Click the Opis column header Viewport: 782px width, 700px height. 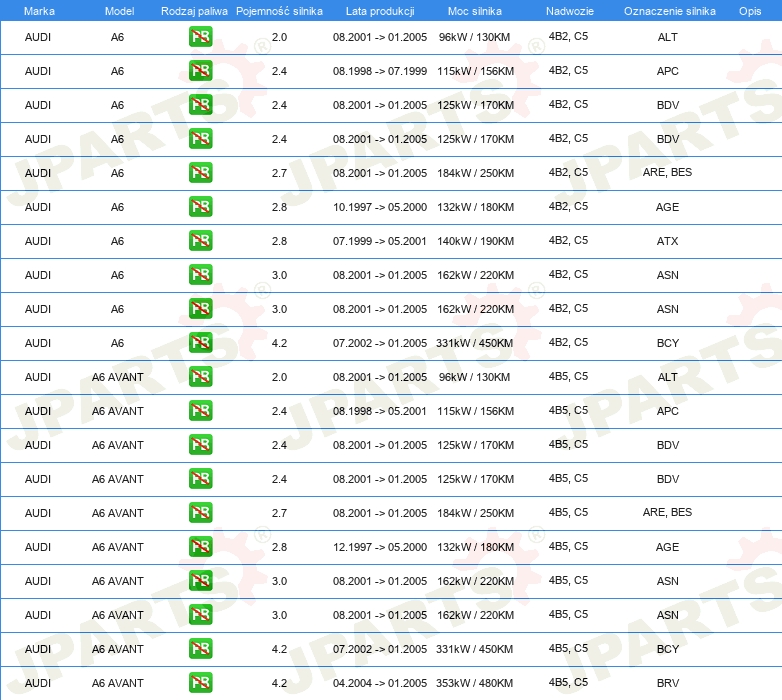point(749,10)
